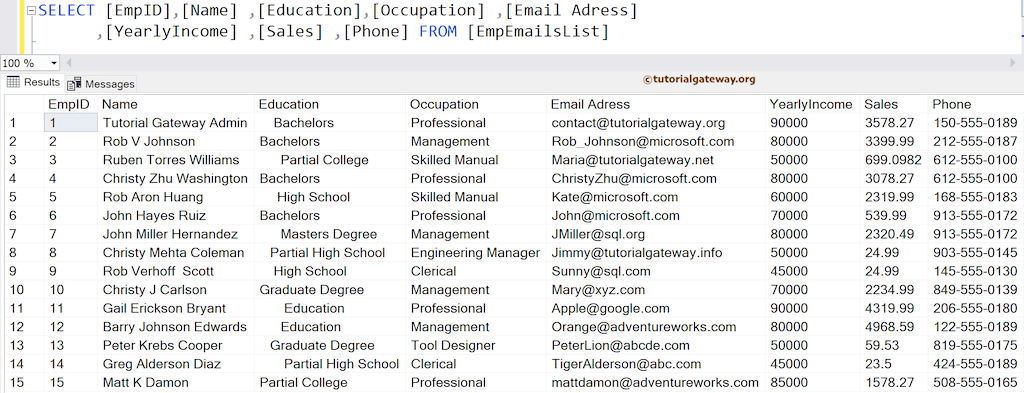
Task: Click the John Hayes Ruiz name cell
Action: click(x=176, y=215)
